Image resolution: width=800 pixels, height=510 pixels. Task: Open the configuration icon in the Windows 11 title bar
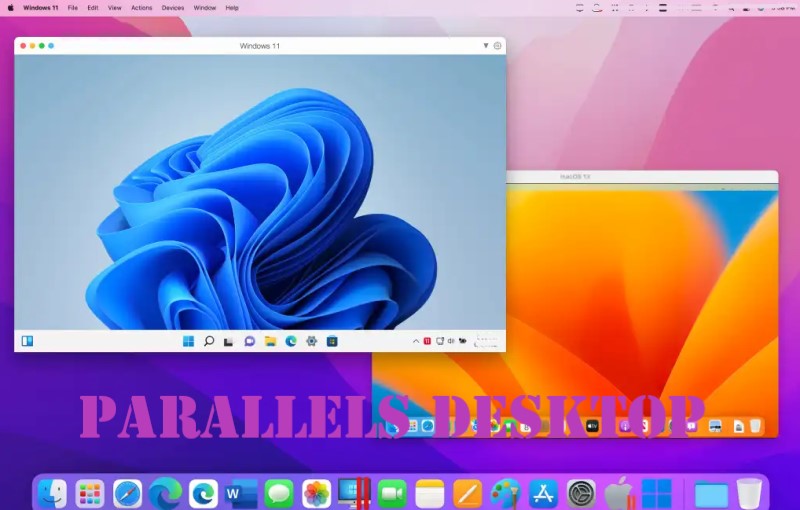497,46
